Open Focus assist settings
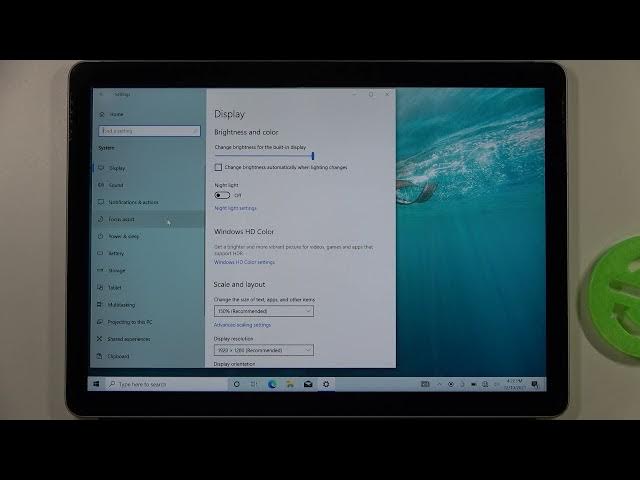This screenshot has width=640, height=480. [x=149, y=220]
